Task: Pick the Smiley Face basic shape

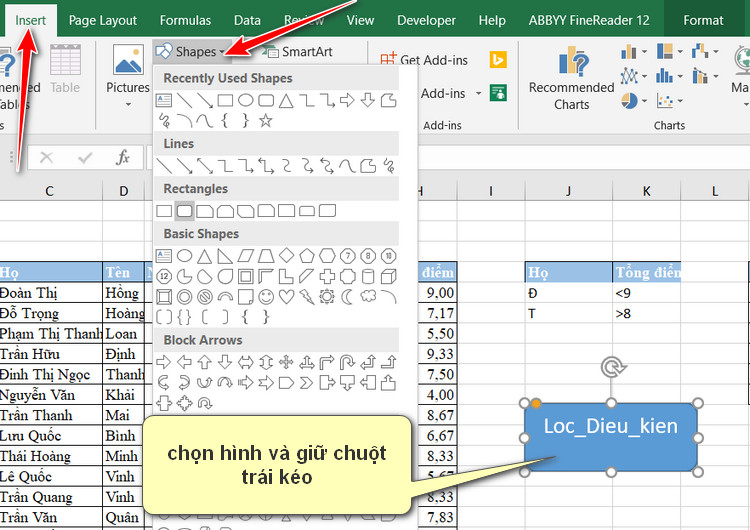Action: (x=266, y=297)
